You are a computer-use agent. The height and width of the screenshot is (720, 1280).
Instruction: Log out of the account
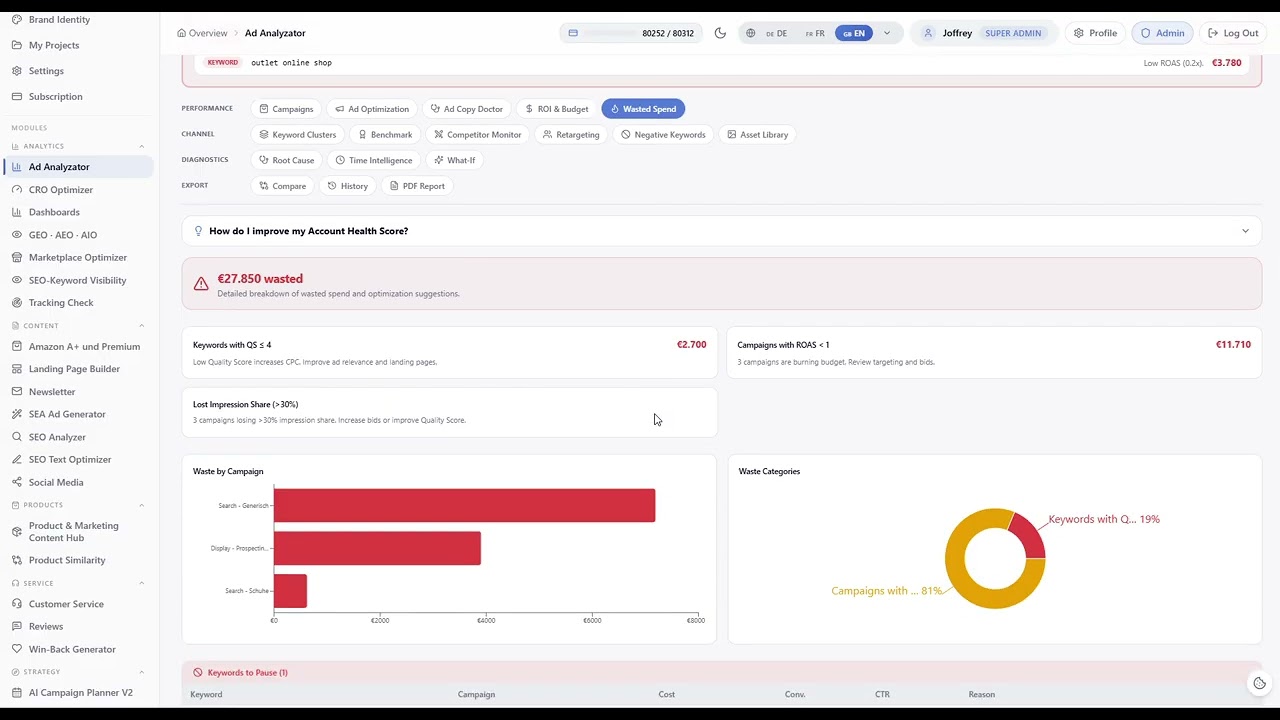click(x=1233, y=33)
